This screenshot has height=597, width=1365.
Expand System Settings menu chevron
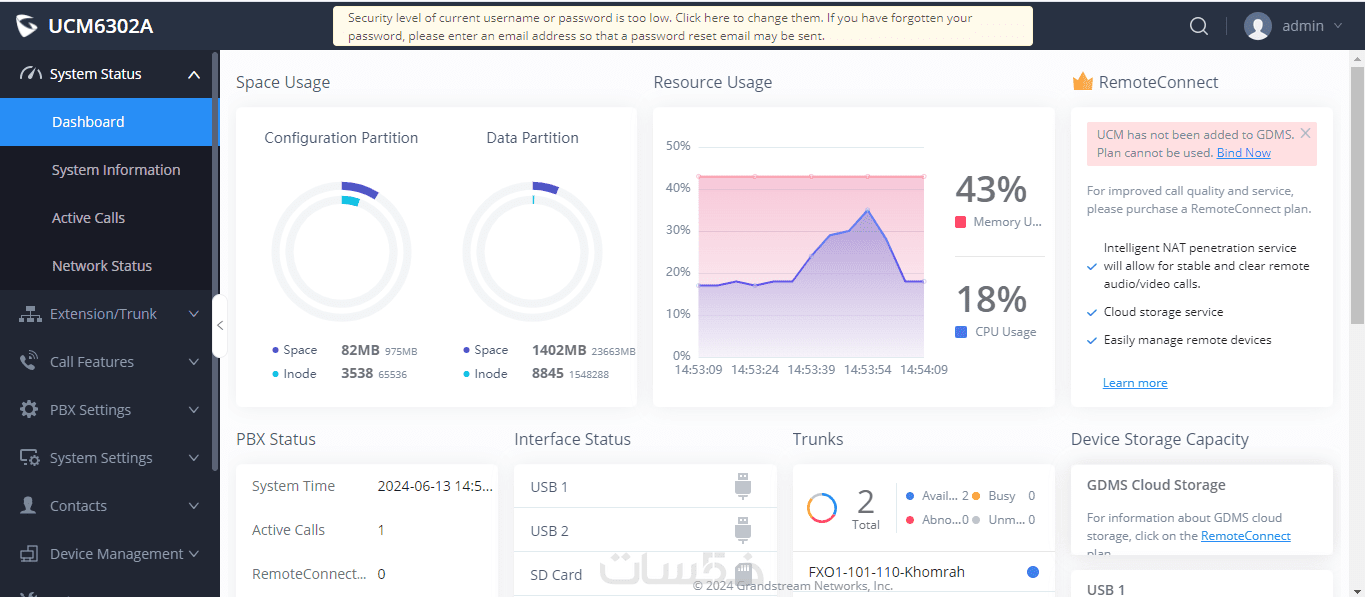[194, 458]
